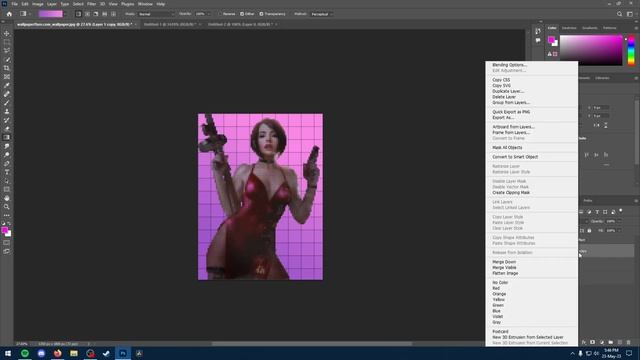
Task: Choose Duplicate Layer in context menu
Action: [508, 91]
